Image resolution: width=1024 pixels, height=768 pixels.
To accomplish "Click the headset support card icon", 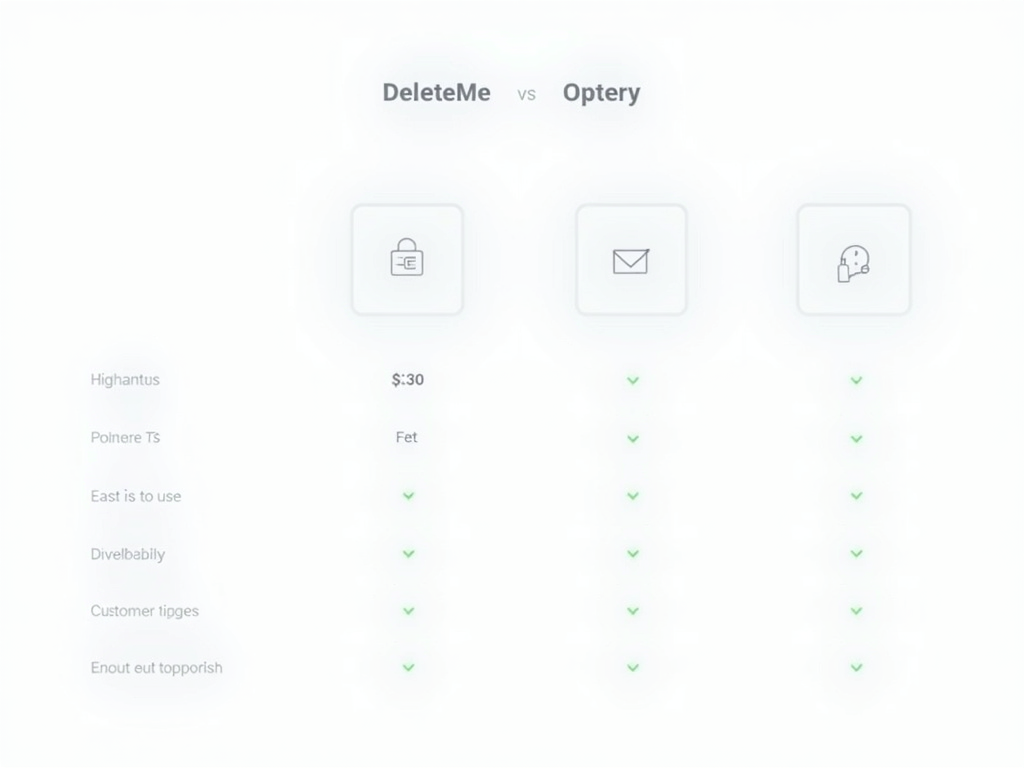I will (x=854, y=263).
